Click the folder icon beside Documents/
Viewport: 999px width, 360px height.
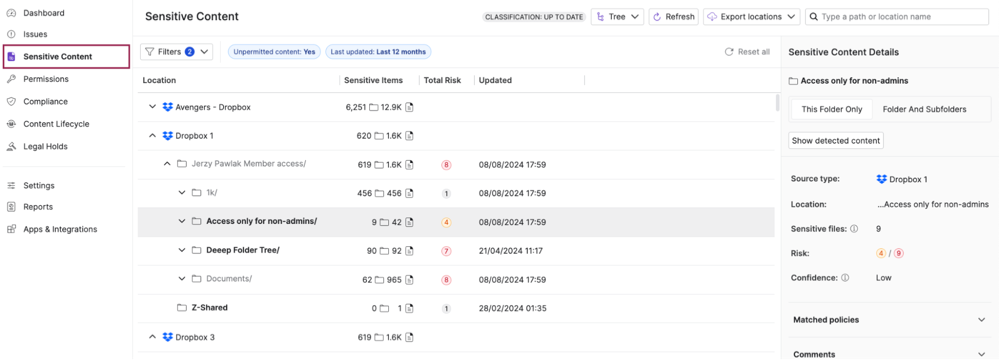(x=196, y=279)
